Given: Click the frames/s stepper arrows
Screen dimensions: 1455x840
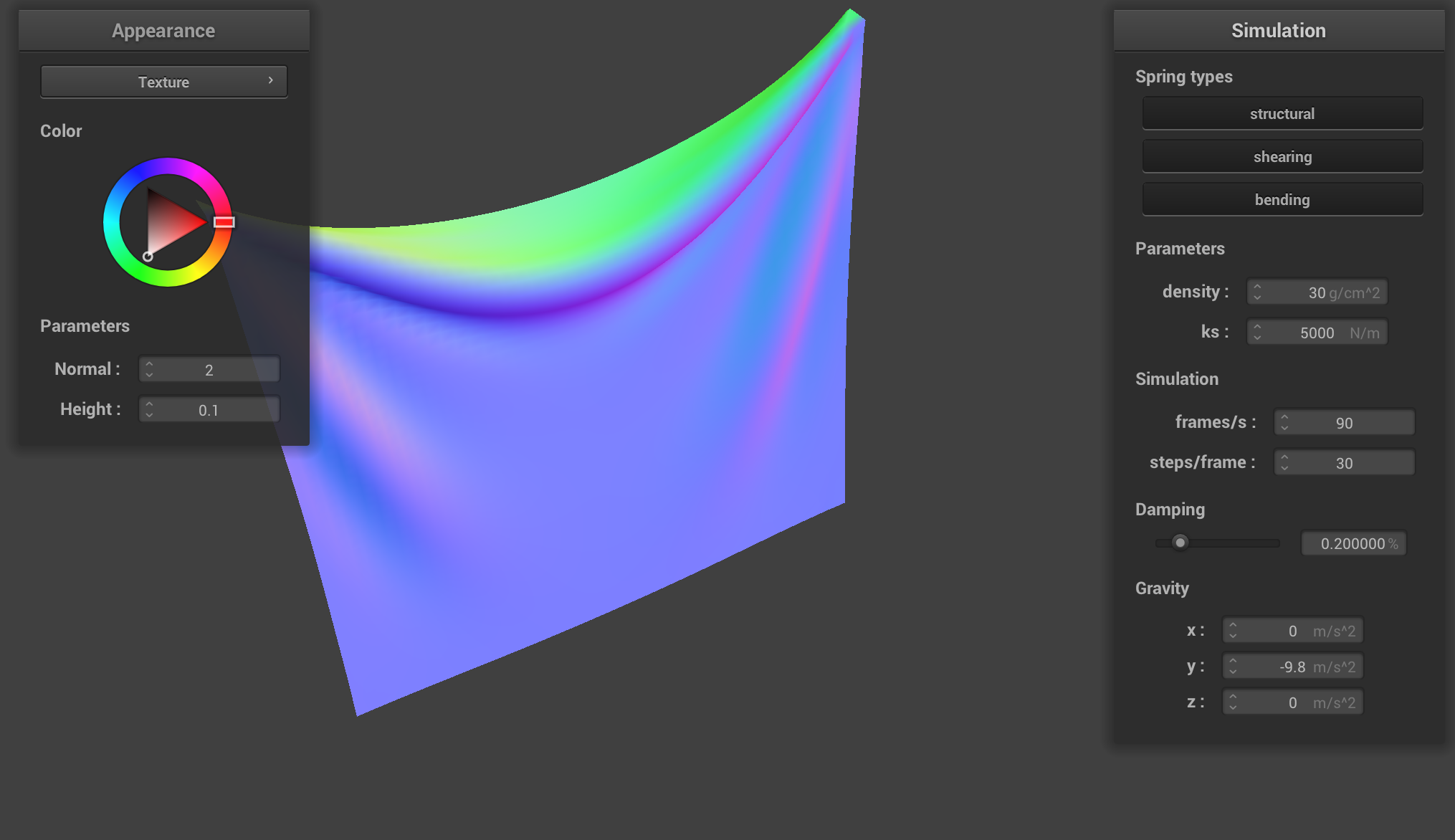Looking at the screenshot, I should (1284, 422).
